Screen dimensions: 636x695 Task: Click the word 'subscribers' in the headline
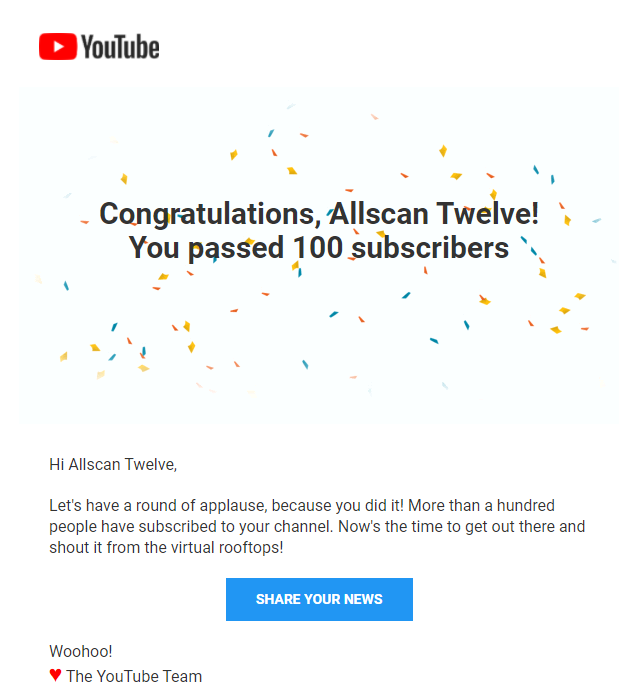tap(430, 247)
